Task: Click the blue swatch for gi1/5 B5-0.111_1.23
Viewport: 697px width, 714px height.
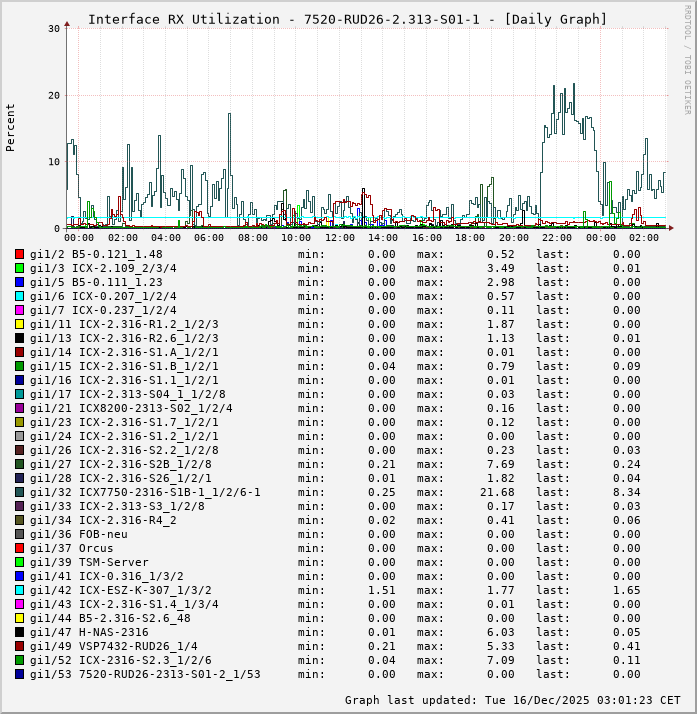Action: (x=19, y=282)
